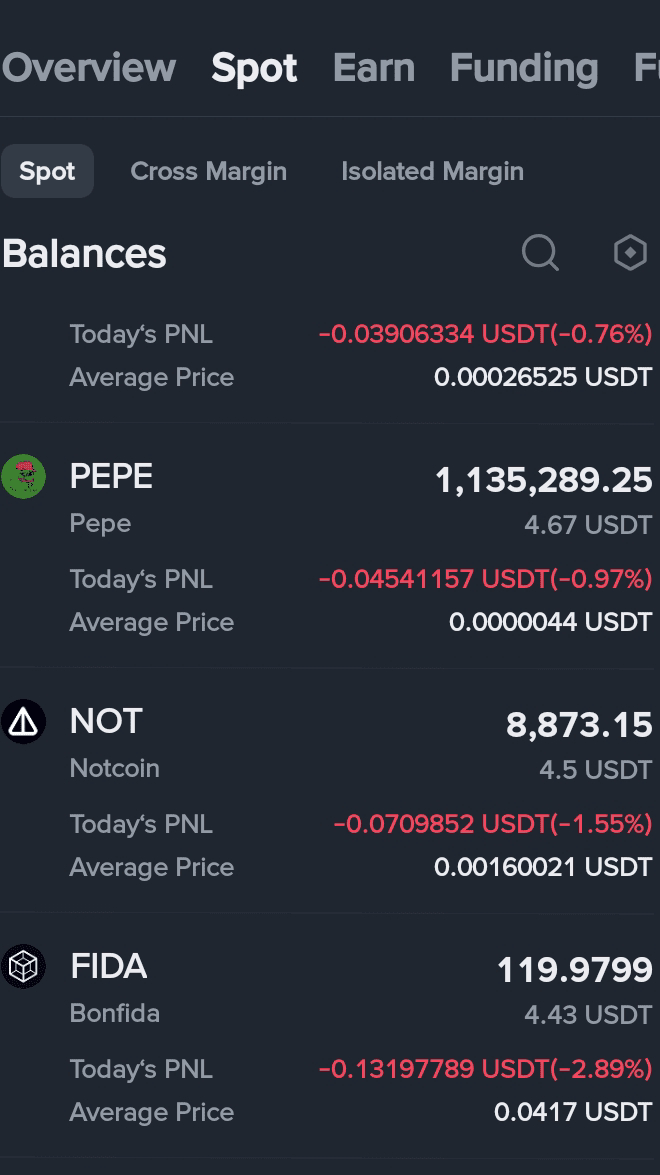The image size is (660, 1175).
Task: Go to the Funding tab
Action: [524, 68]
